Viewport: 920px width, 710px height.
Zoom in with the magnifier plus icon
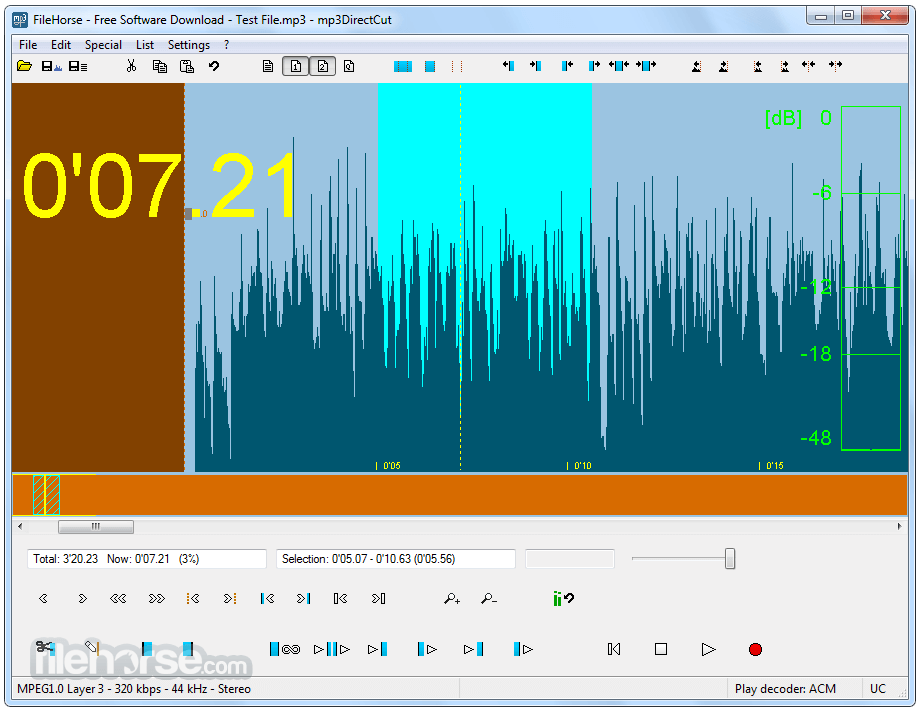pyautogui.click(x=452, y=599)
